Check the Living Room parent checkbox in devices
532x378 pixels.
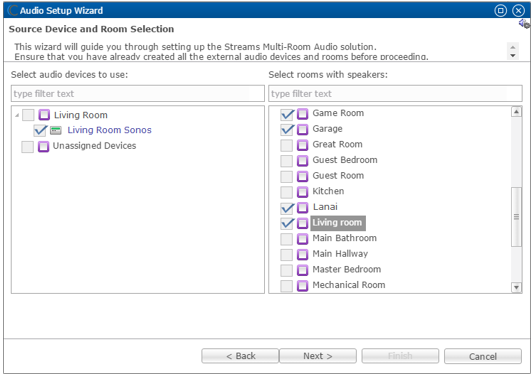tap(28, 115)
